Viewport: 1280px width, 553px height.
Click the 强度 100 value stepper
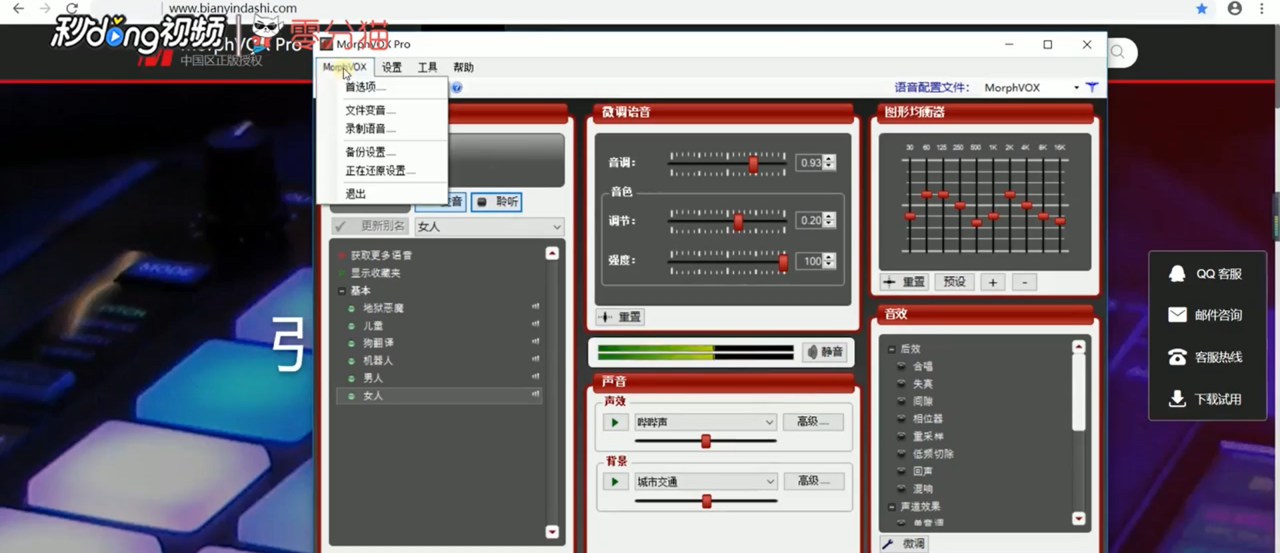tap(829, 261)
